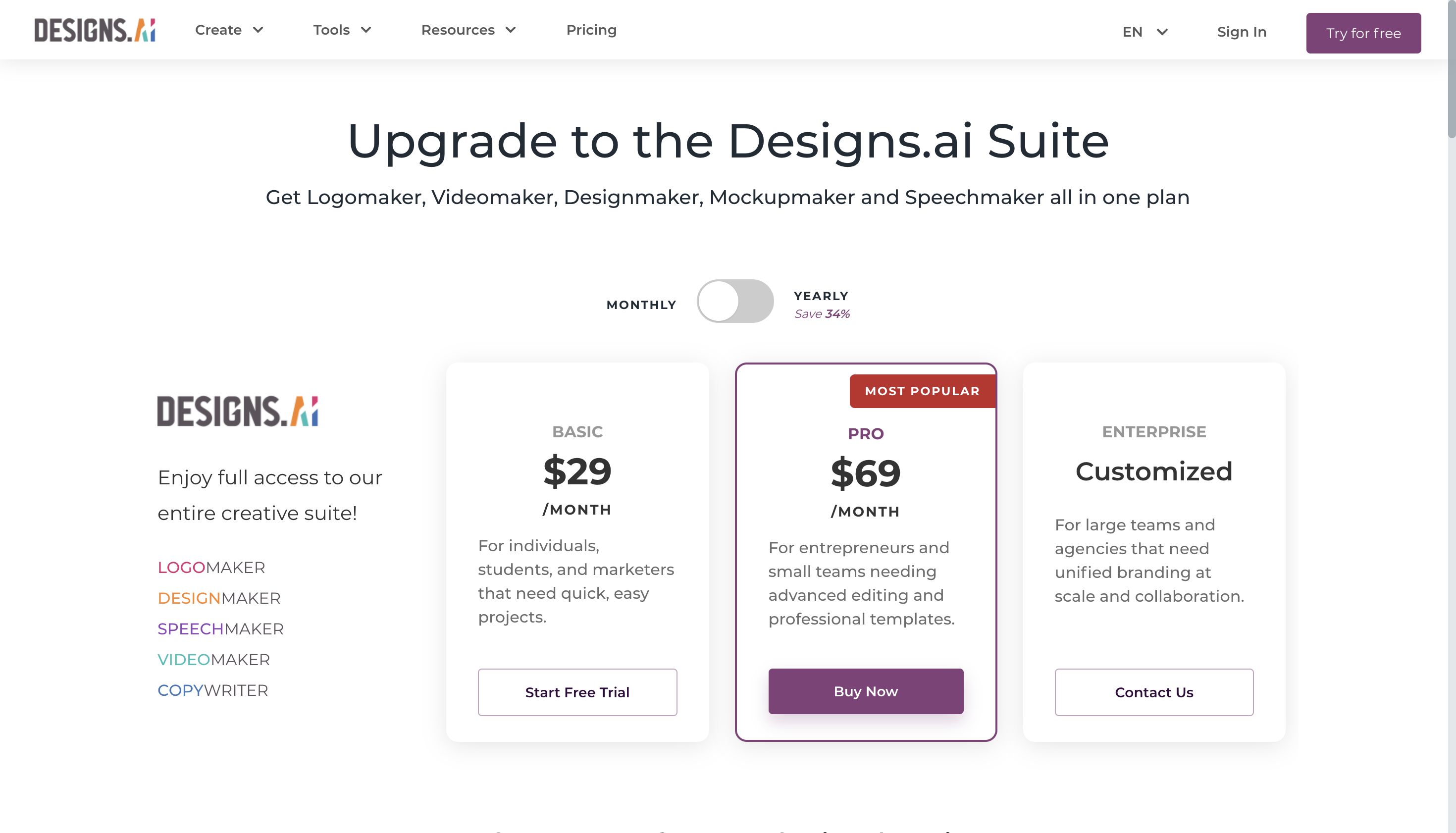This screenshot has height=833, width=1456.
Task: Click Start Free Trial on Basic plan
Action: tap(577, 692)
